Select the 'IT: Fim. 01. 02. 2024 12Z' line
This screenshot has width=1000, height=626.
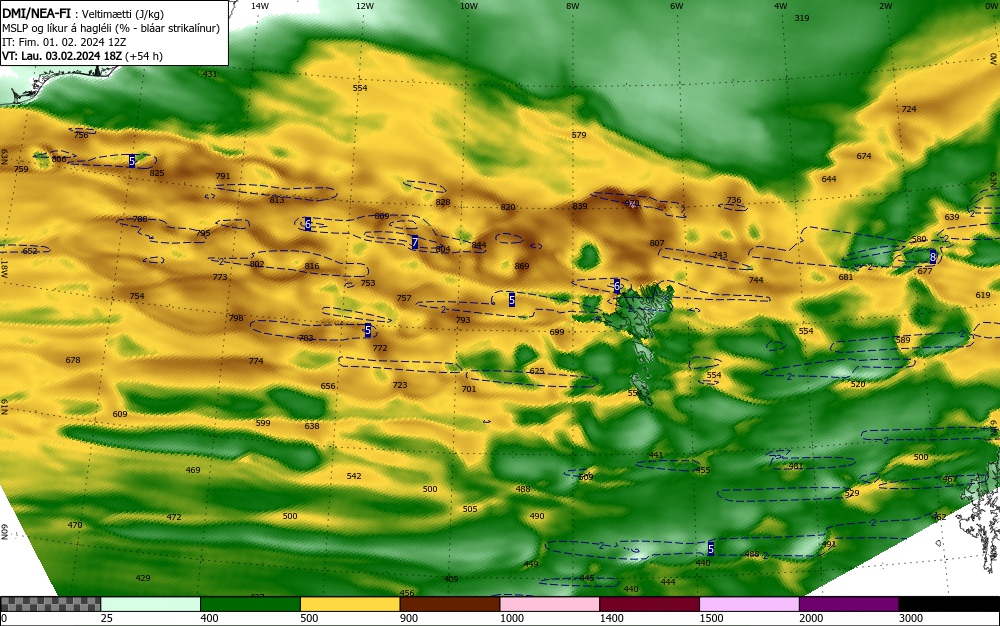tap(64, 42)
